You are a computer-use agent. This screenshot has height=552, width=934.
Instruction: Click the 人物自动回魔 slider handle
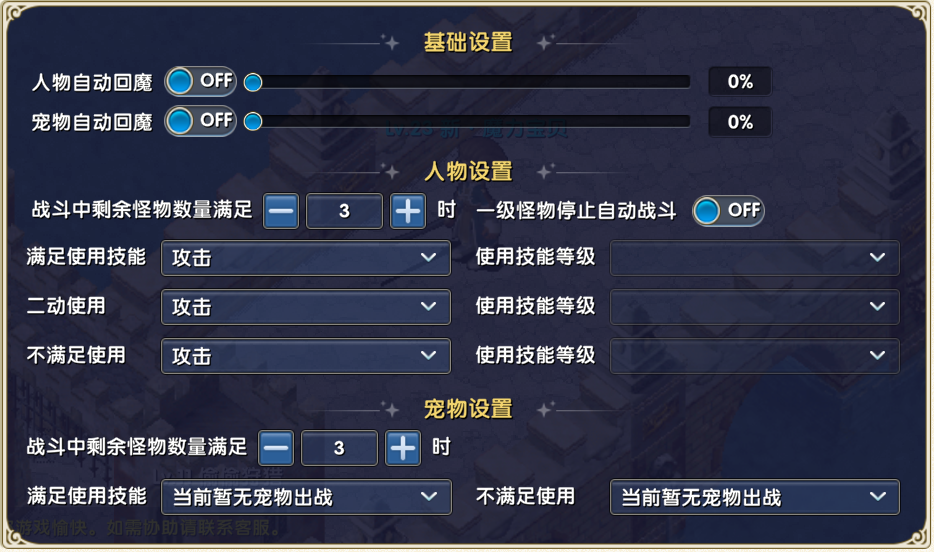pyautogui.click(x=253, y=82)
